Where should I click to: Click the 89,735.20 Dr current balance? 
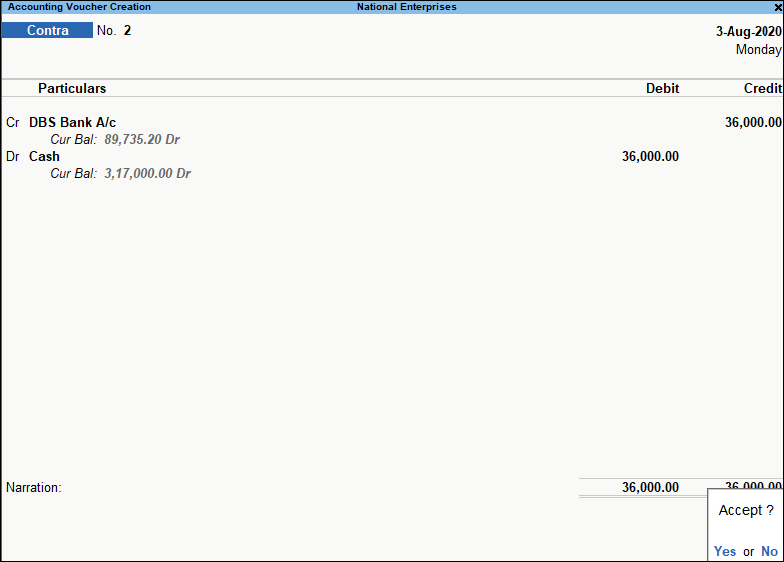[142, 140]
